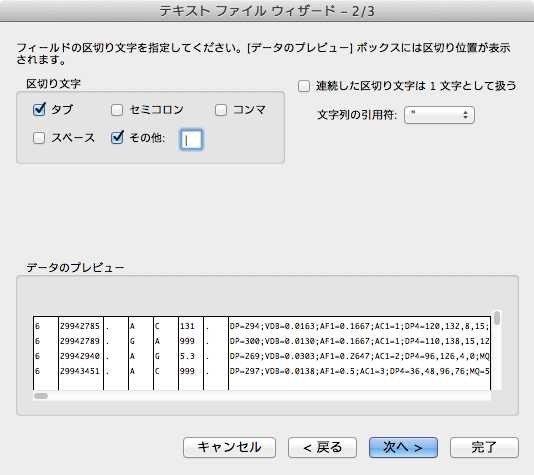Finish the wizard with 完了 button
This screenshot has height=475, width=534.
(484, 447)
